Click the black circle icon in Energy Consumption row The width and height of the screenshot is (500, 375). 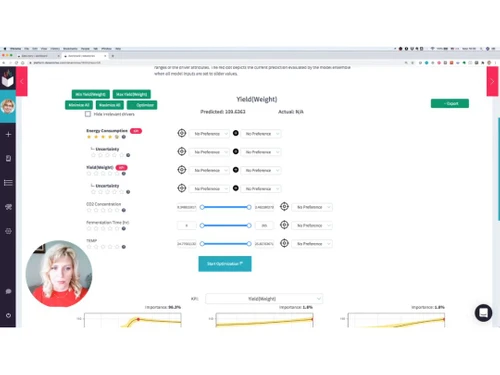236,133
